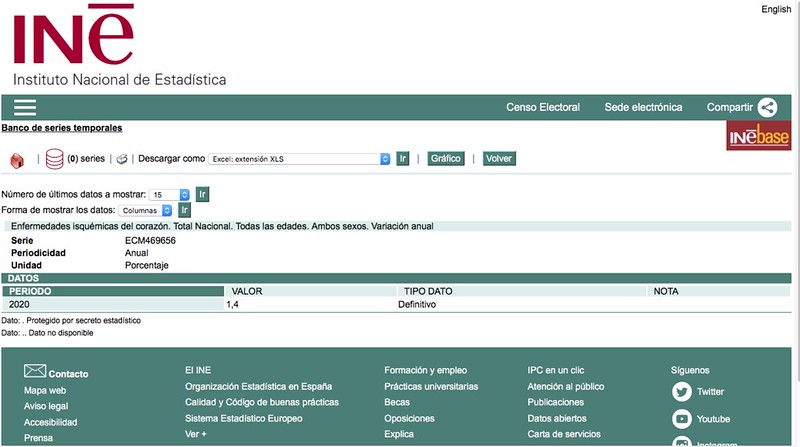The width and height of the screenshot is (800, 447).
Task: Open Becas footer link
Action: pos(397,402)
